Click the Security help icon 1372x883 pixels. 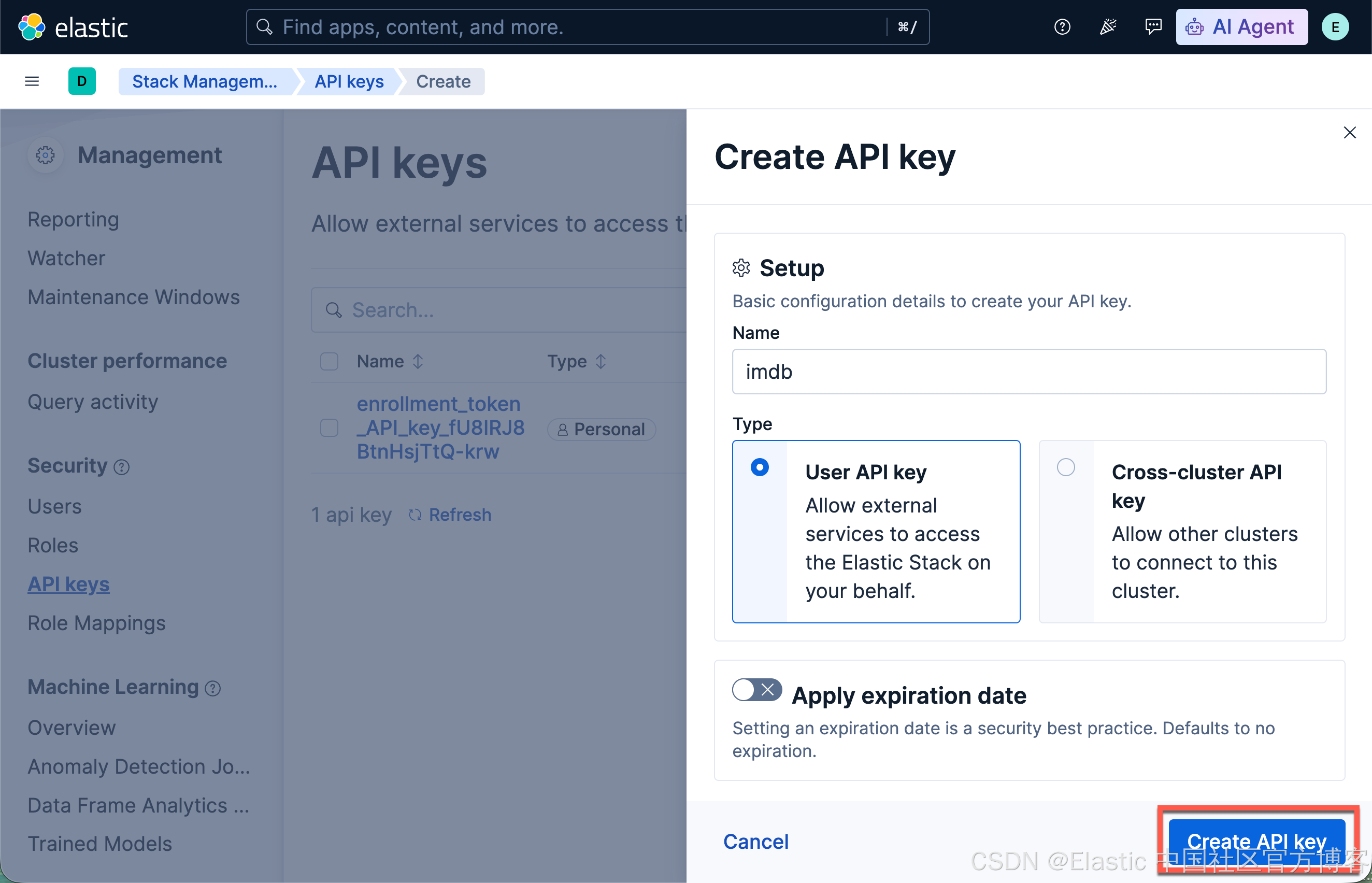(122, 467)
